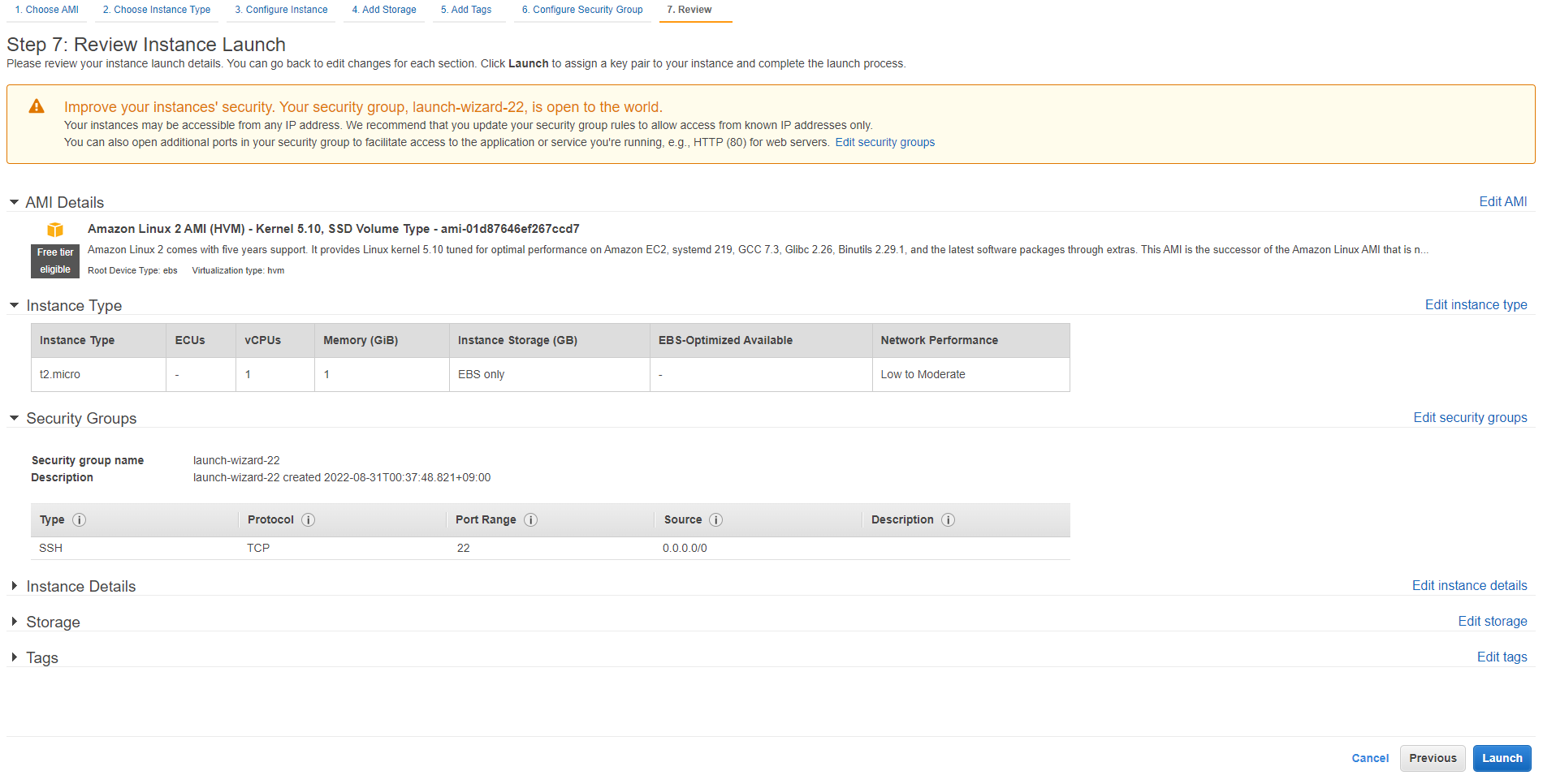Collapse the AMI Details section
1543x784 pixels.
pos(14,202)
